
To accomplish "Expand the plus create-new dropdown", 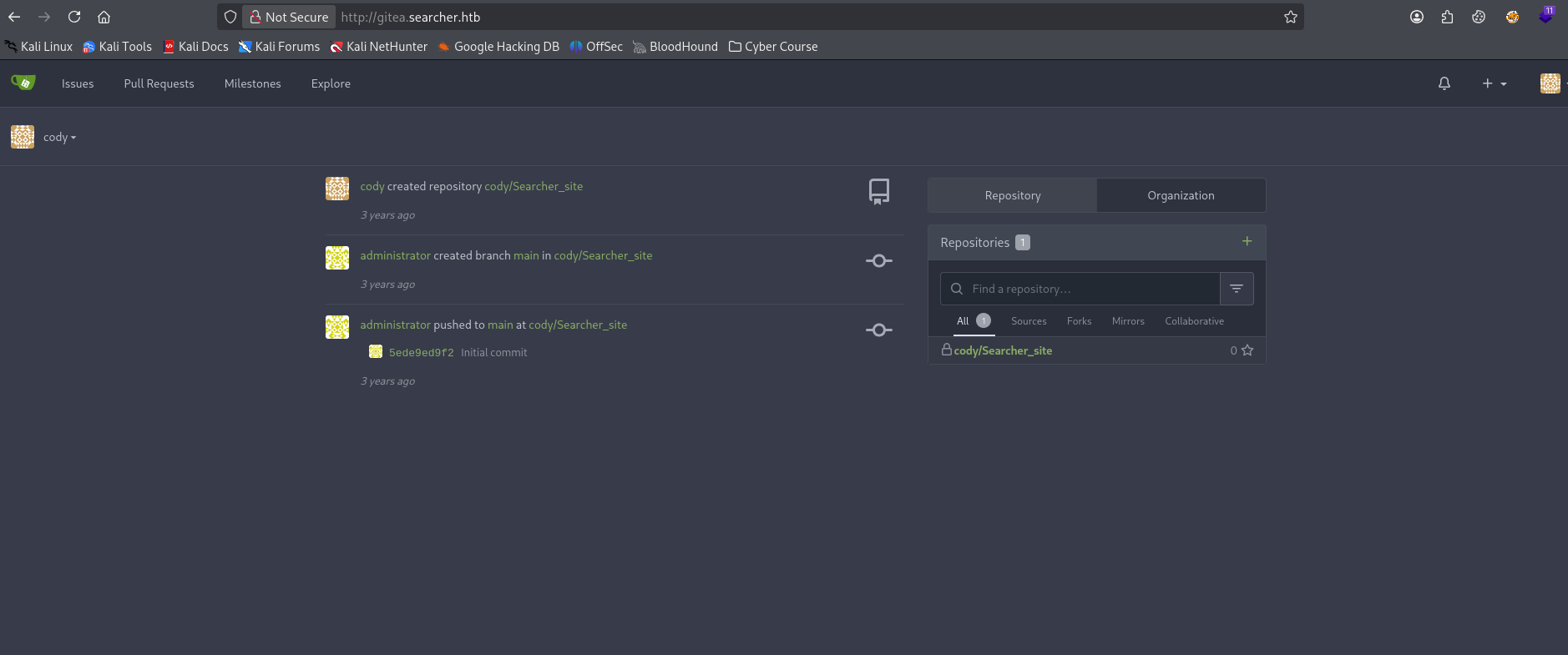I will (x=1494, y=83).
